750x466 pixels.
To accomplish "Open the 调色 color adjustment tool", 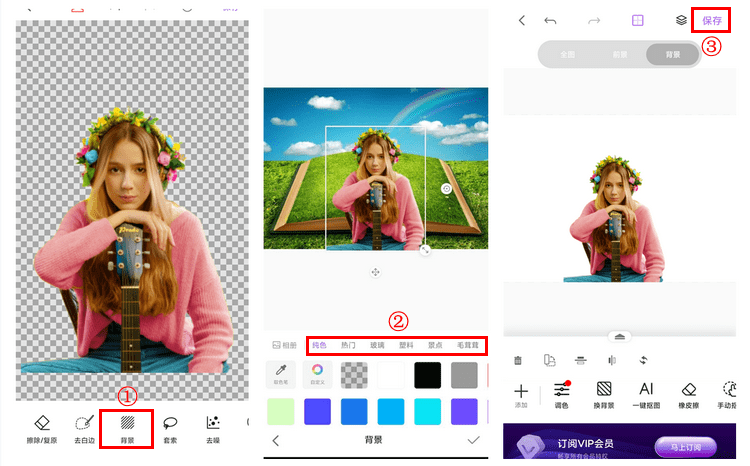I will pos(562,394).
